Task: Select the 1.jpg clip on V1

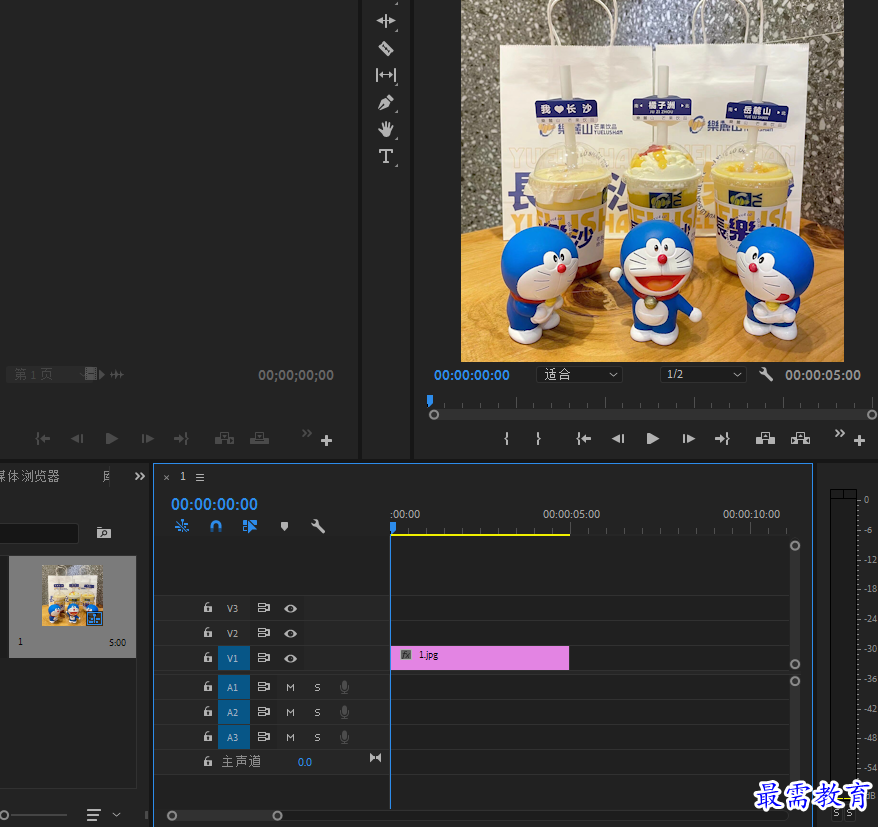Action: 480,658
